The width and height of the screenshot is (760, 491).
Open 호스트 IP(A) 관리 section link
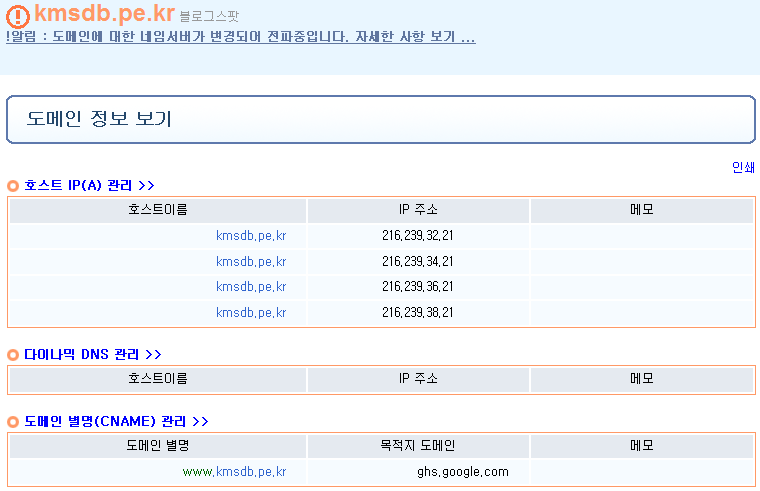pyautogui.click(x=89, y=186)
